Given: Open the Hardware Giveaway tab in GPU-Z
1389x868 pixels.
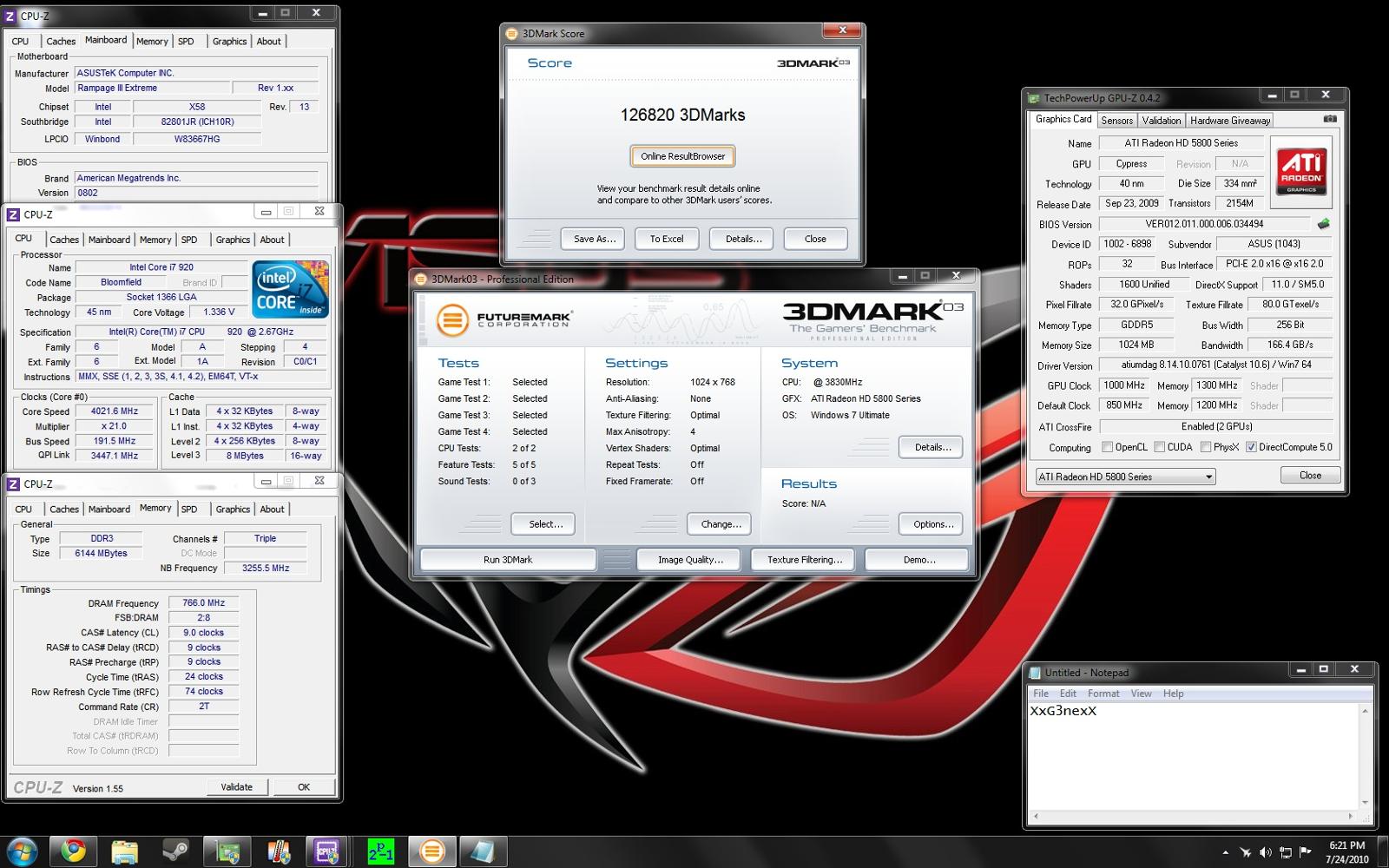Looking at the screenshot, I should [x=1229, y=121].
